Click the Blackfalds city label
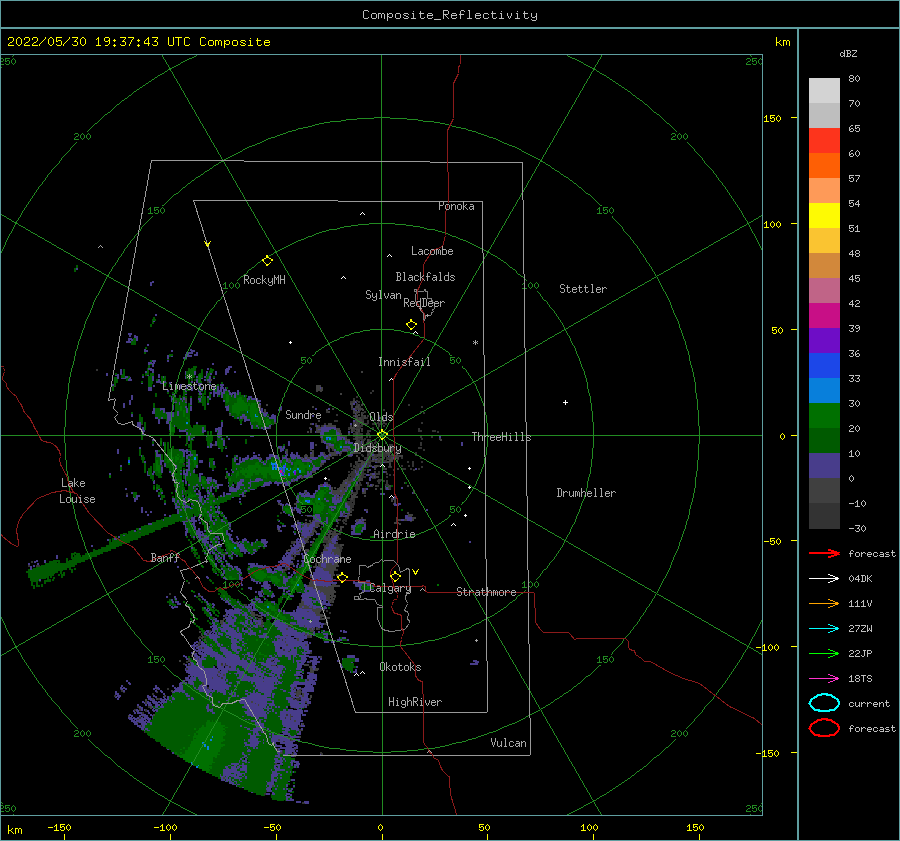 (425, 277)
